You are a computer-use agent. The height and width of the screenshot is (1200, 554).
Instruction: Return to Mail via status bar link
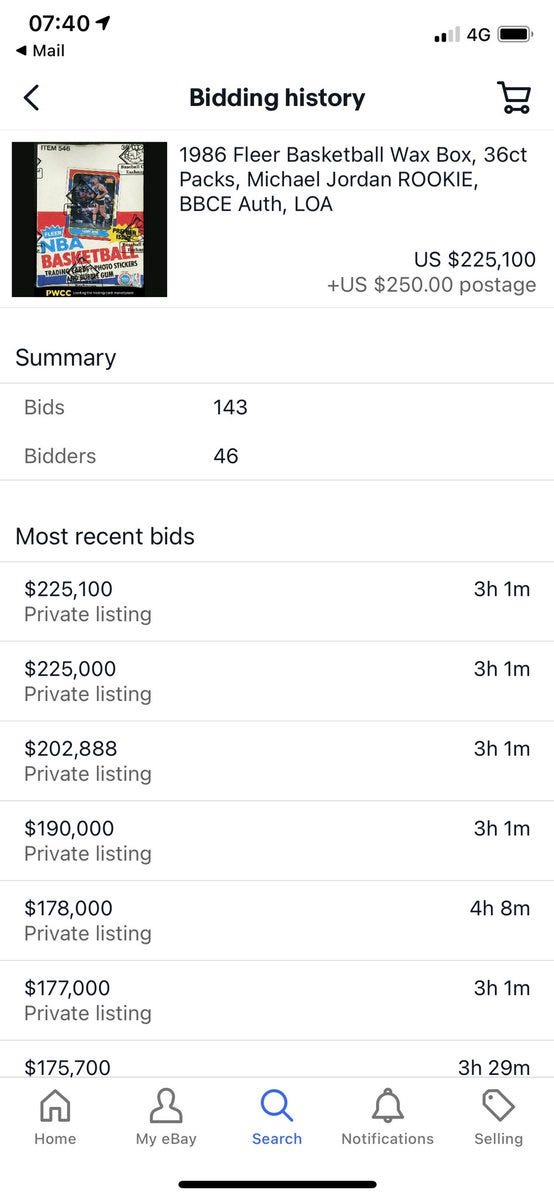40,50
